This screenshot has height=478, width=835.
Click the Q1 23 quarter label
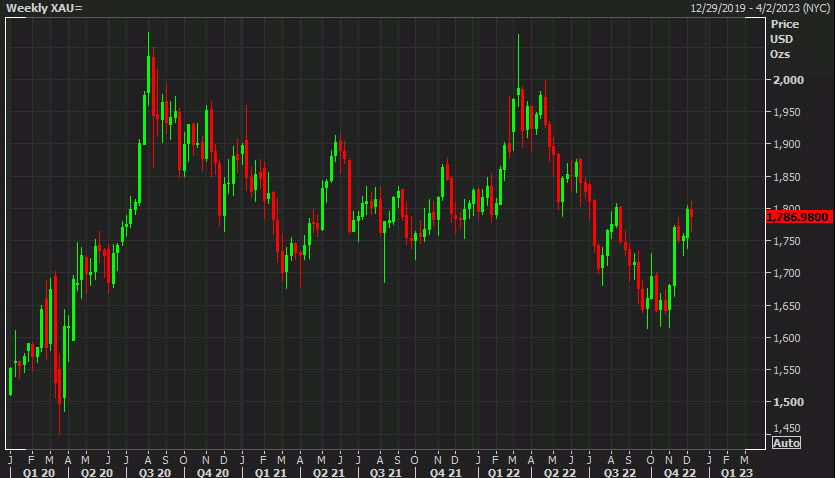tap(736, 473)
